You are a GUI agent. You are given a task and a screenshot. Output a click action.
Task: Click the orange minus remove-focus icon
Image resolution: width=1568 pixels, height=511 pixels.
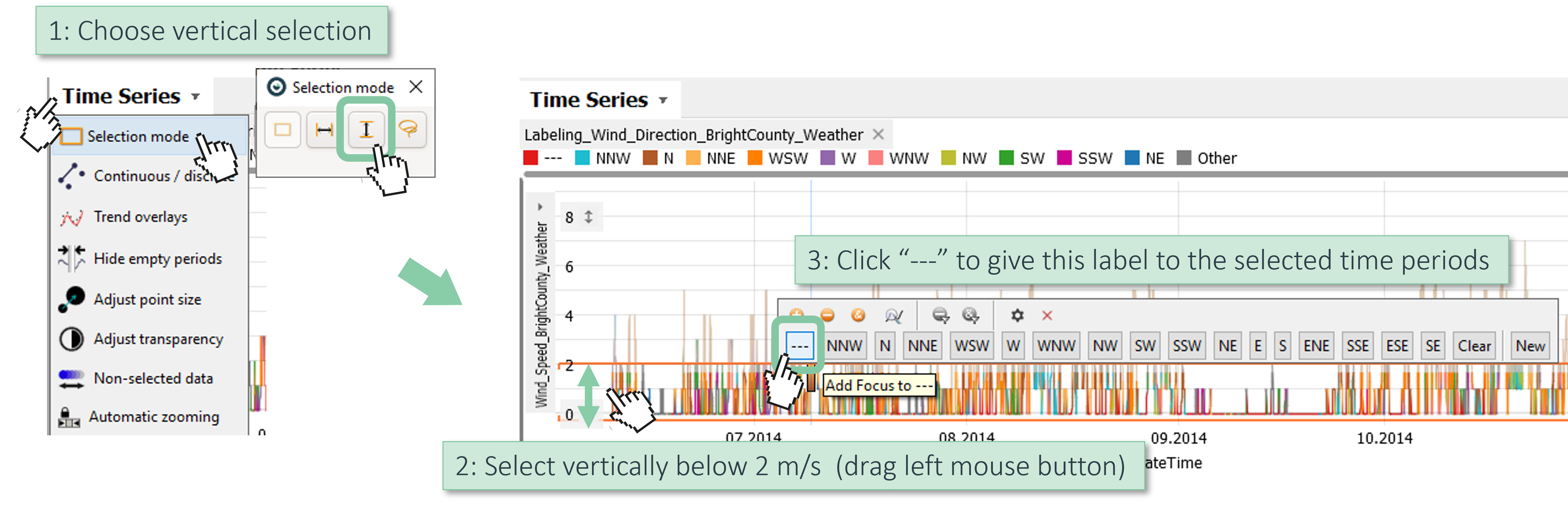827,315
